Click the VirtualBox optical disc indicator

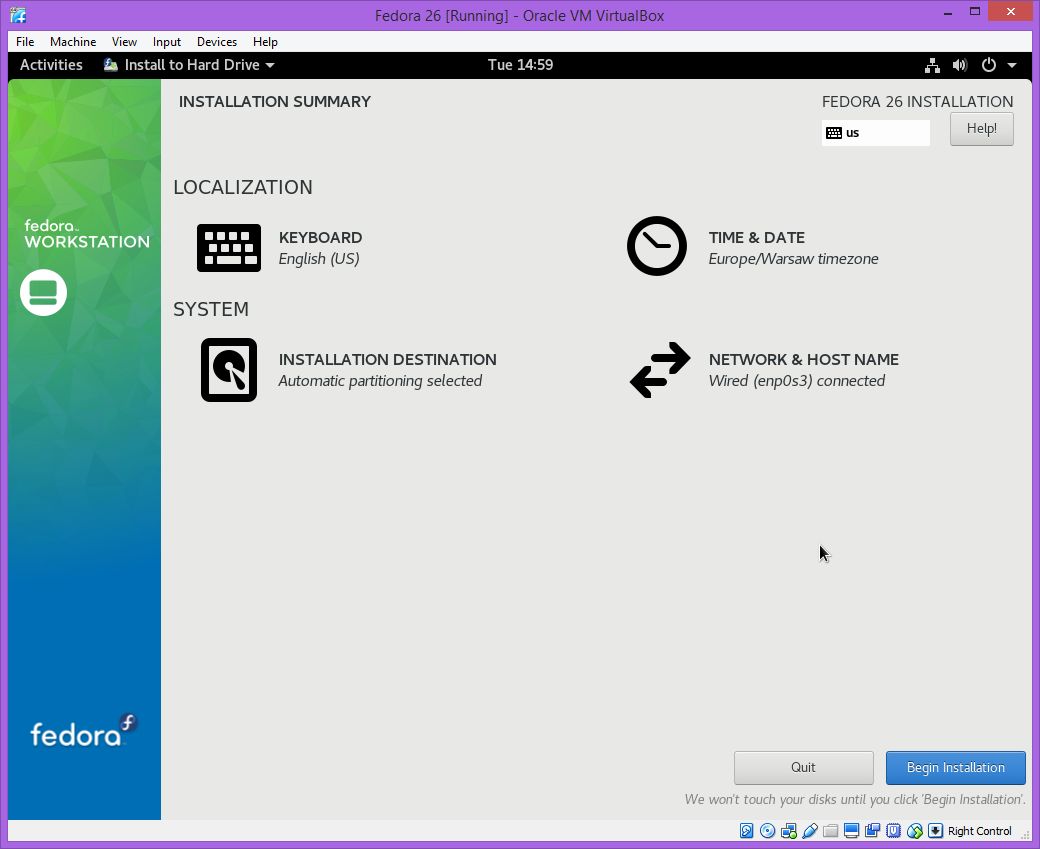pos(767,830)
